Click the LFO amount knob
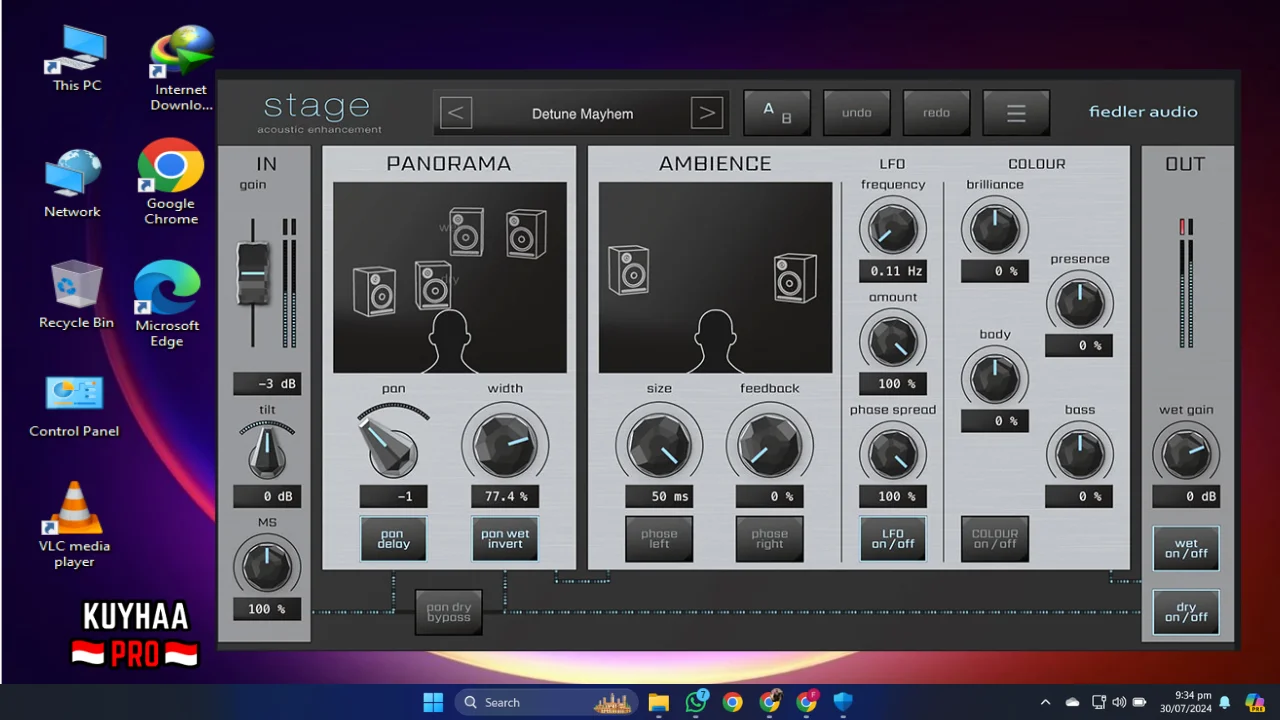The width and height of the screenshot is (1280, 720). [x=893, y=342]
